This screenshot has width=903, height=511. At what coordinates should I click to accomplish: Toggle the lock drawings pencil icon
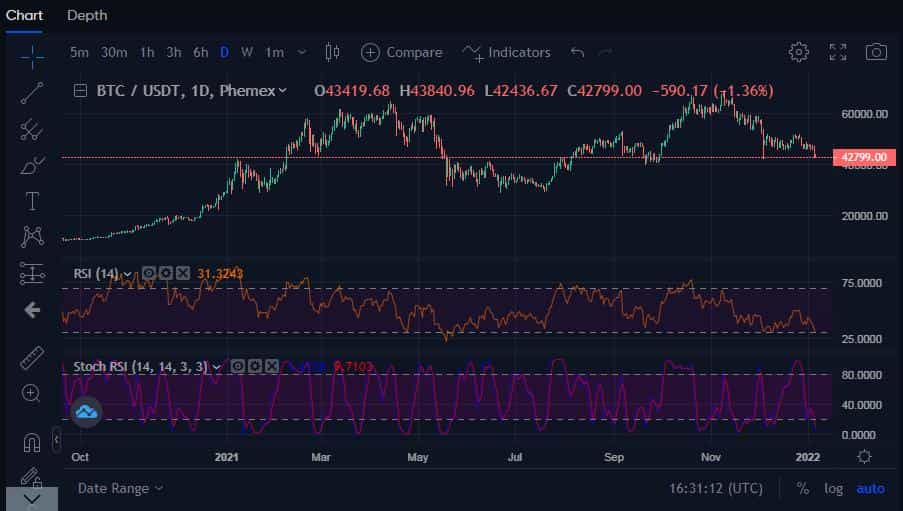32,477
